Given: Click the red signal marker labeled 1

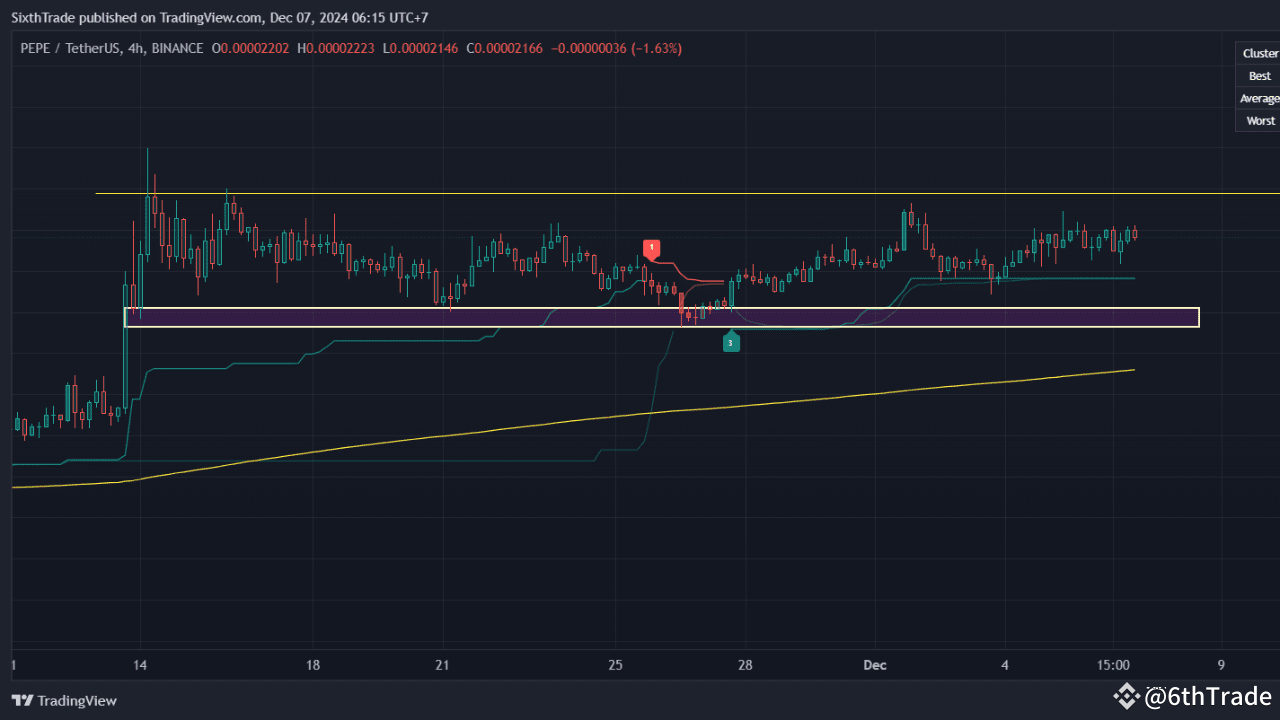Looking at the screenshot, I should (651, 247).
